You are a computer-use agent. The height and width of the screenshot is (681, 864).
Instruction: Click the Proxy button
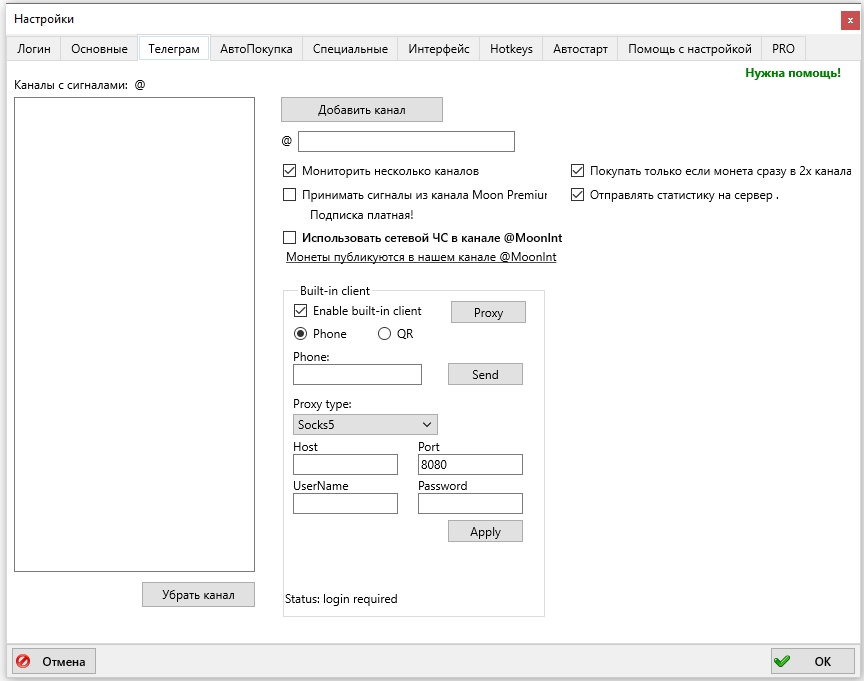(x=488, y=312)
